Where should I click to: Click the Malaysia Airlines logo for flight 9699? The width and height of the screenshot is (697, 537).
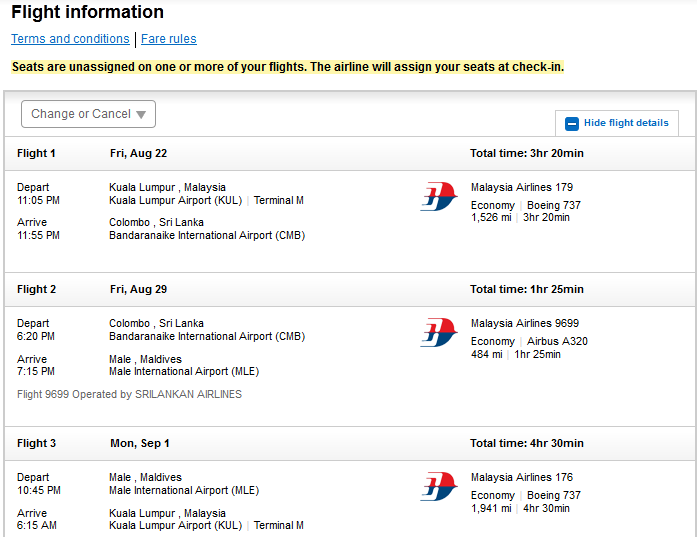[x=439, y=332]
